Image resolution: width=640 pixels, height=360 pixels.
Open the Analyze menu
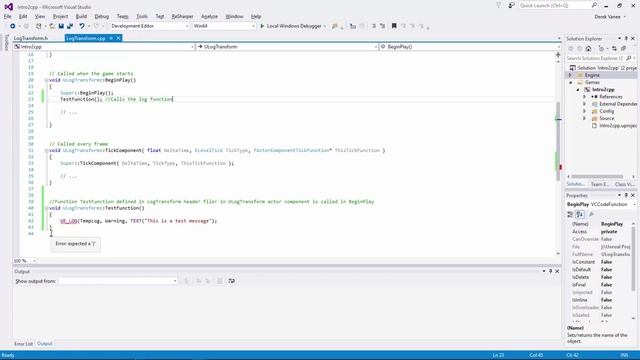pyautogui.click(x=209, y=16)
